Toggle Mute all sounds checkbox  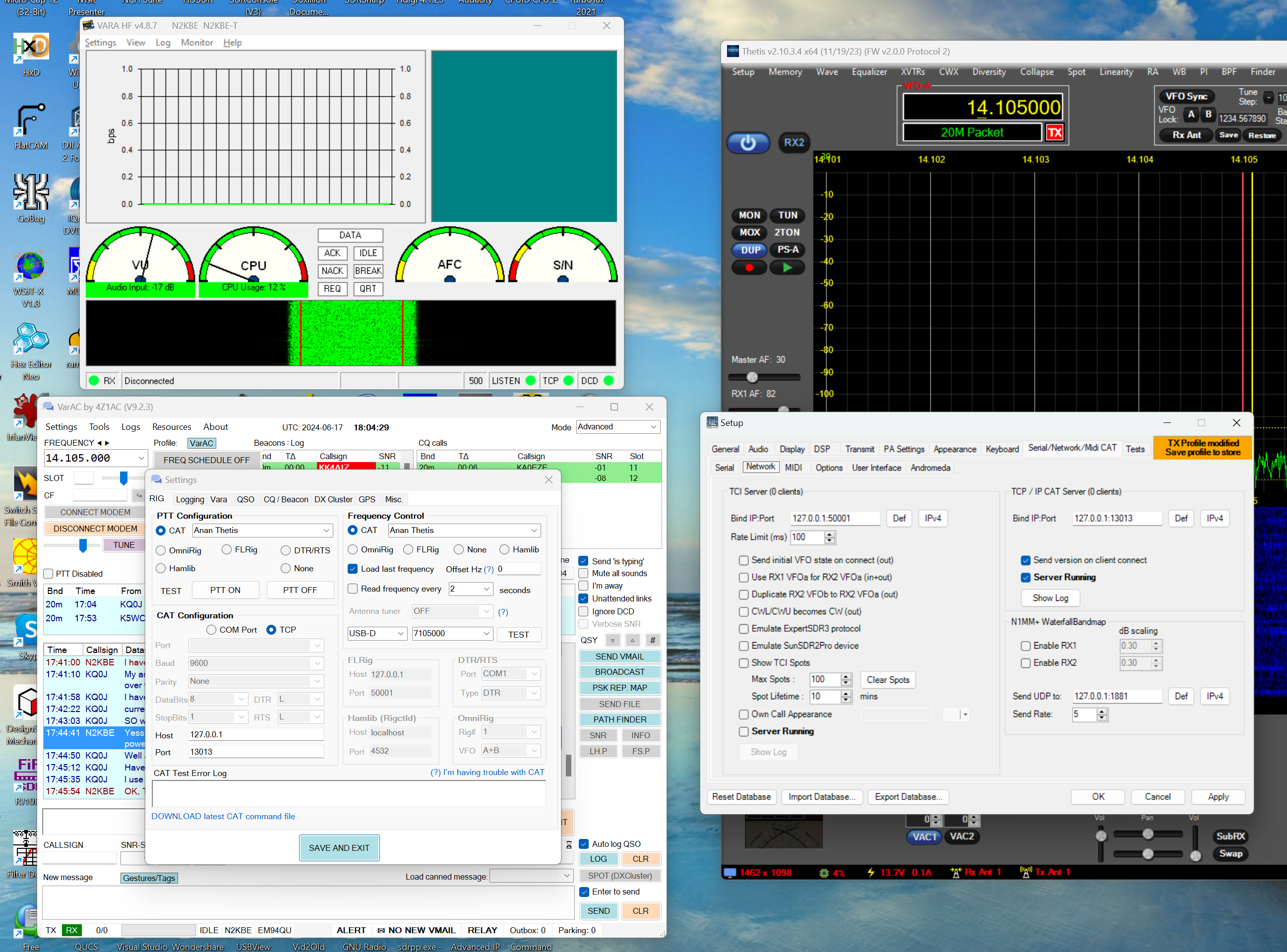coord(583,573)
